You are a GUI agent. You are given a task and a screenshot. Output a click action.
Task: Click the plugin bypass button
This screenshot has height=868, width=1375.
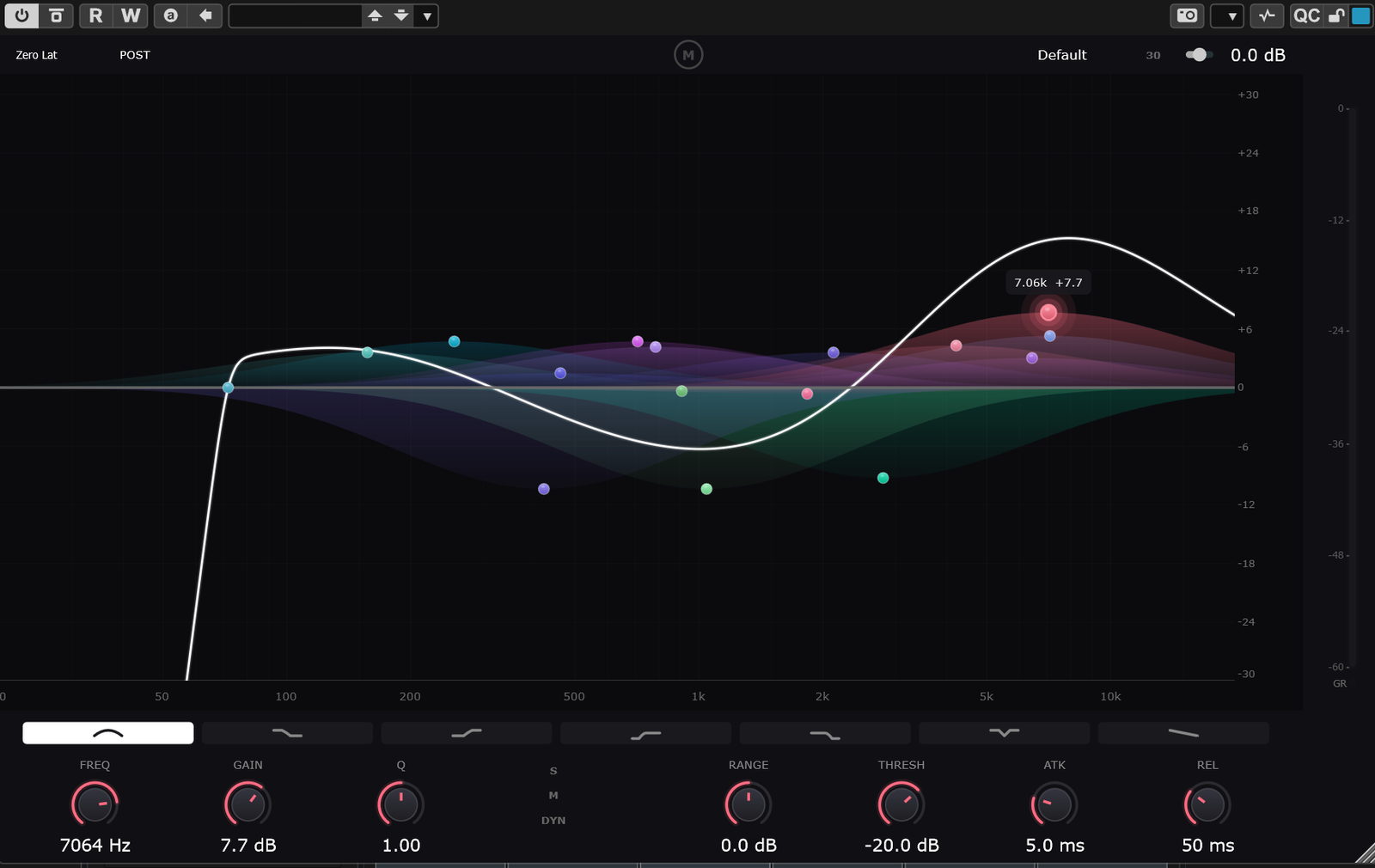[56, 15]
